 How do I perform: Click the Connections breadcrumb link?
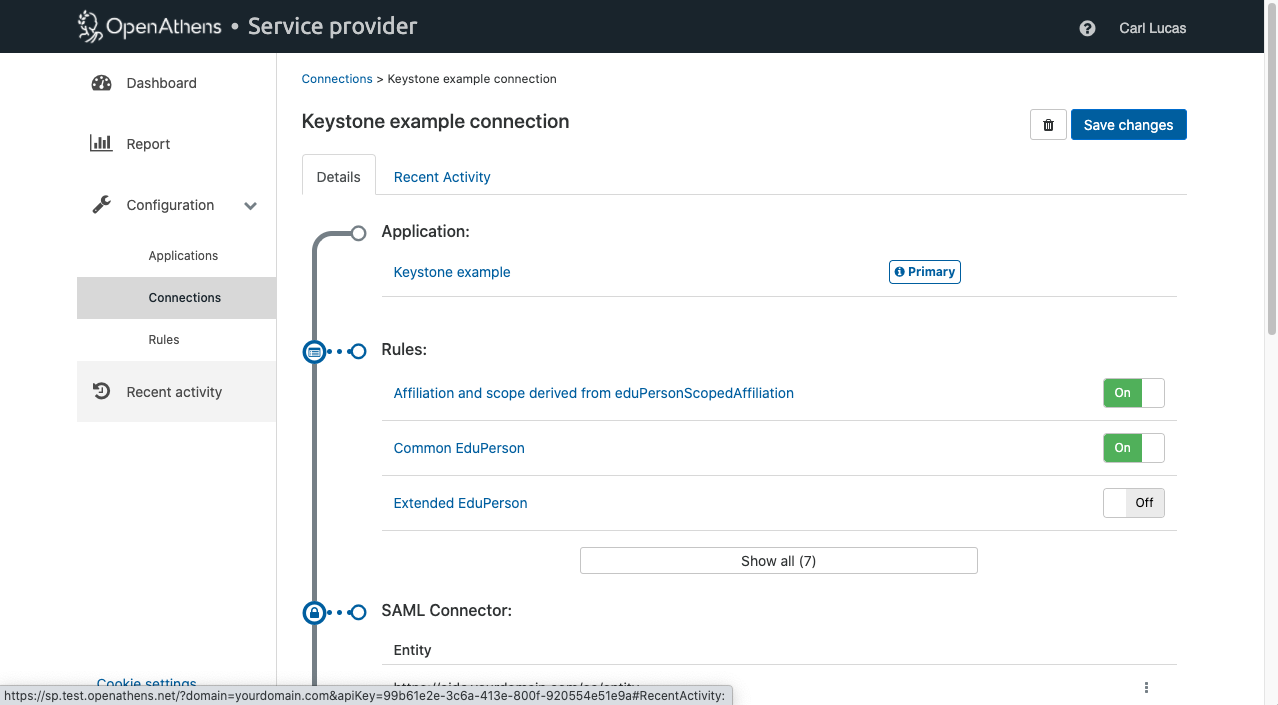tap(337, 79)
